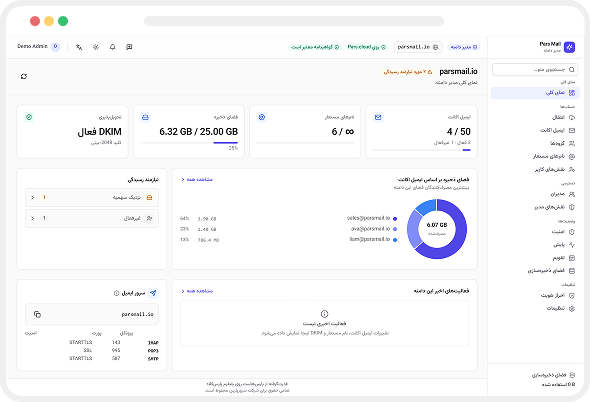Open the نمای کلی overview menu item
Image resolution: width=590 pixels, height=402 pixels.
(535, 93)
